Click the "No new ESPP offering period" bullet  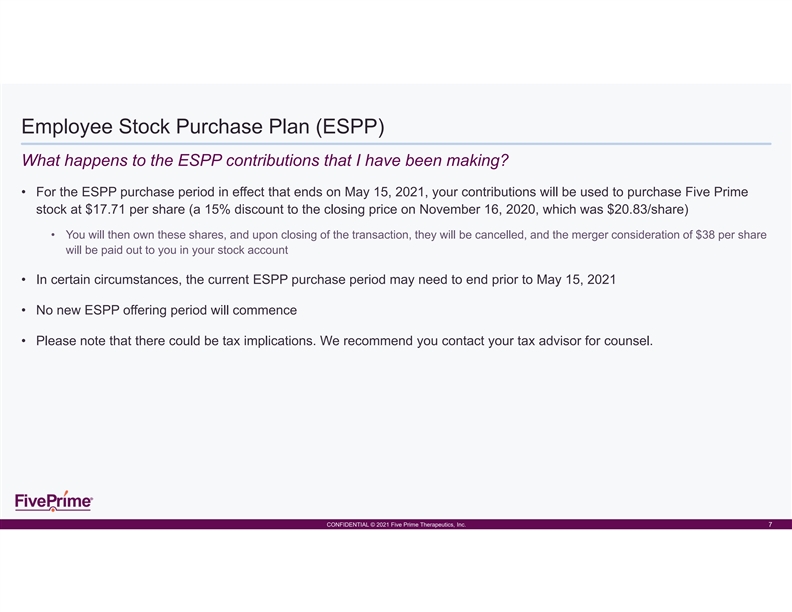pyautogui.click(x=166, y=309)
